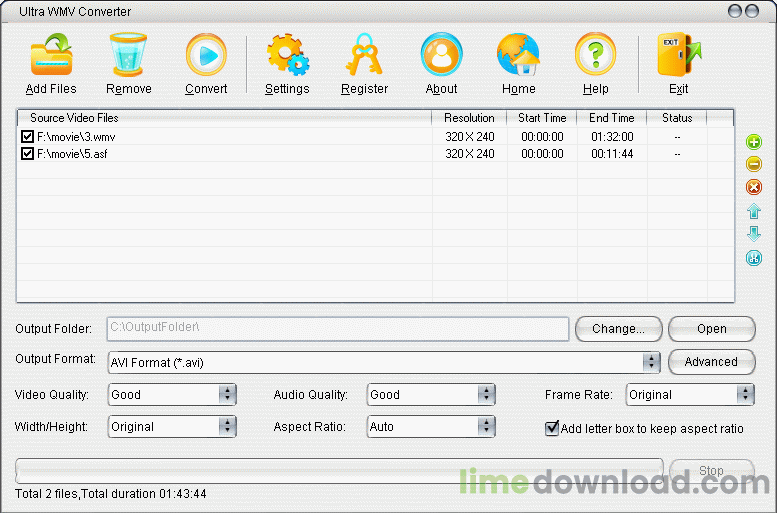Uncheck the F:\movie\5.asf file checkbox
The height and width of the screenshot is (513, 777).
[27, 154]
